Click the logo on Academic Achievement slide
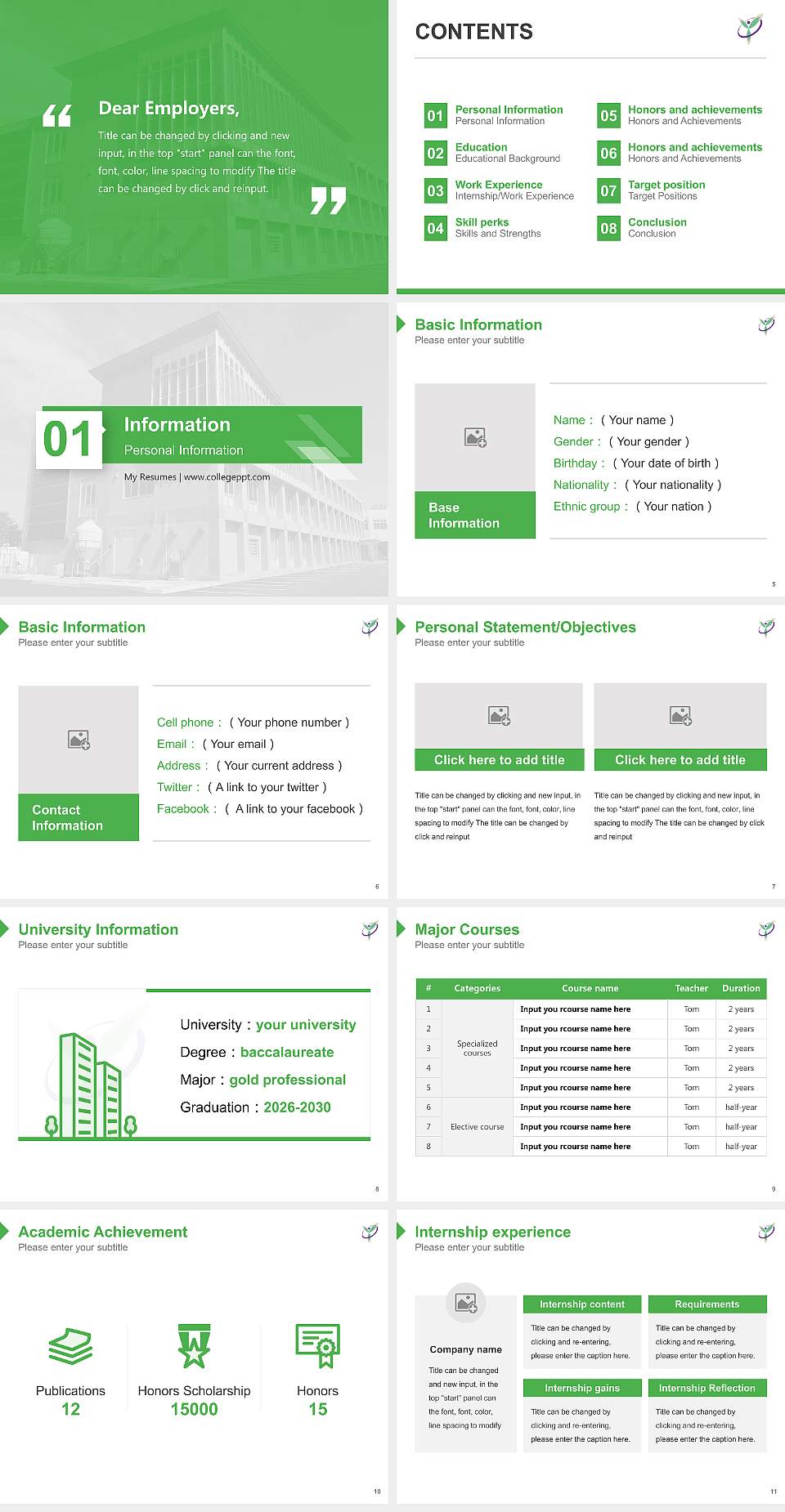 tap(370, 1232)
